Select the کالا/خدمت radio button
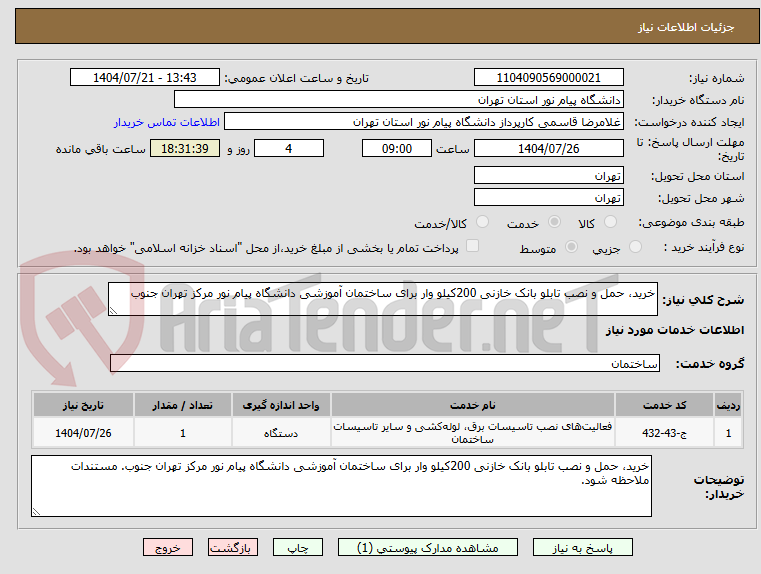 482,222
